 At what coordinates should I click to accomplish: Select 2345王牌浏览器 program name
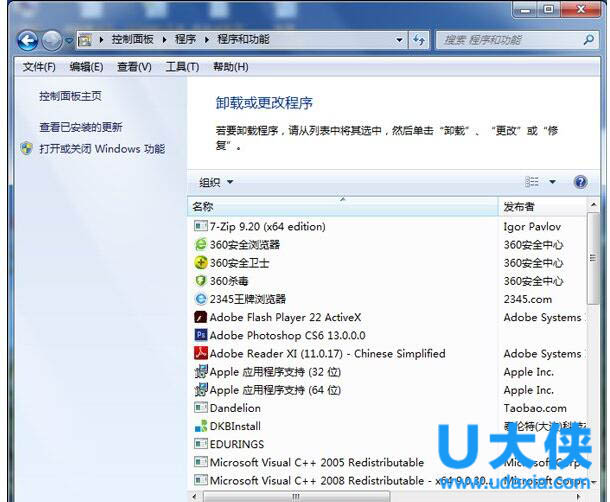(248, 299)
